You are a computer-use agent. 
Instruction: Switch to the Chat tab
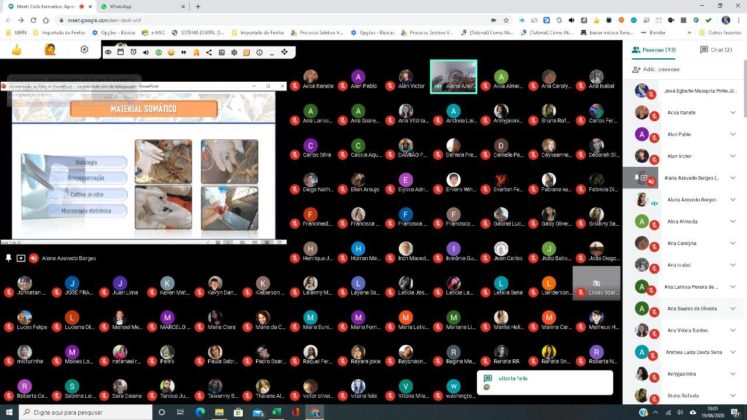click(x=716, y=50)
